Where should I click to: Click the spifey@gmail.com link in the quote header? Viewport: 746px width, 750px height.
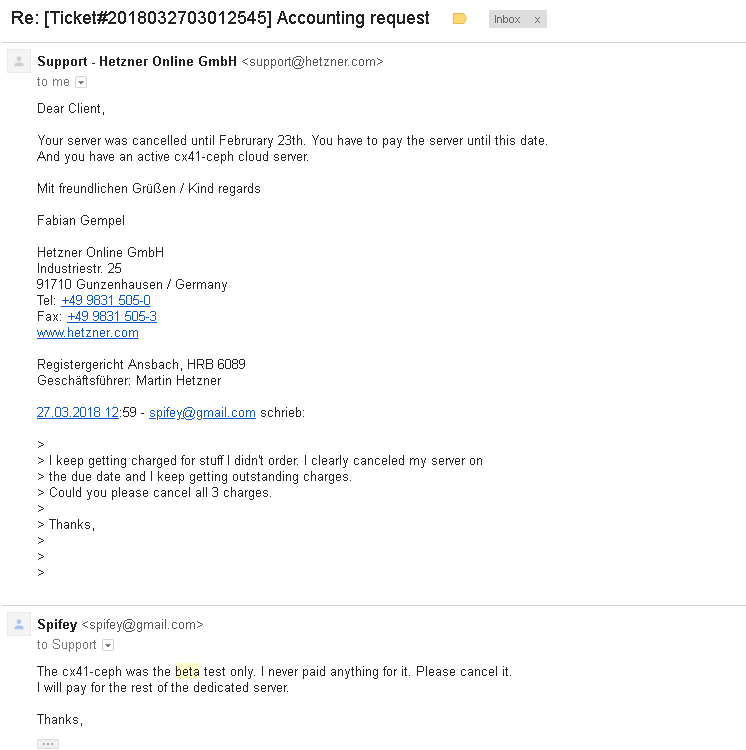click(x=202, y=412)
